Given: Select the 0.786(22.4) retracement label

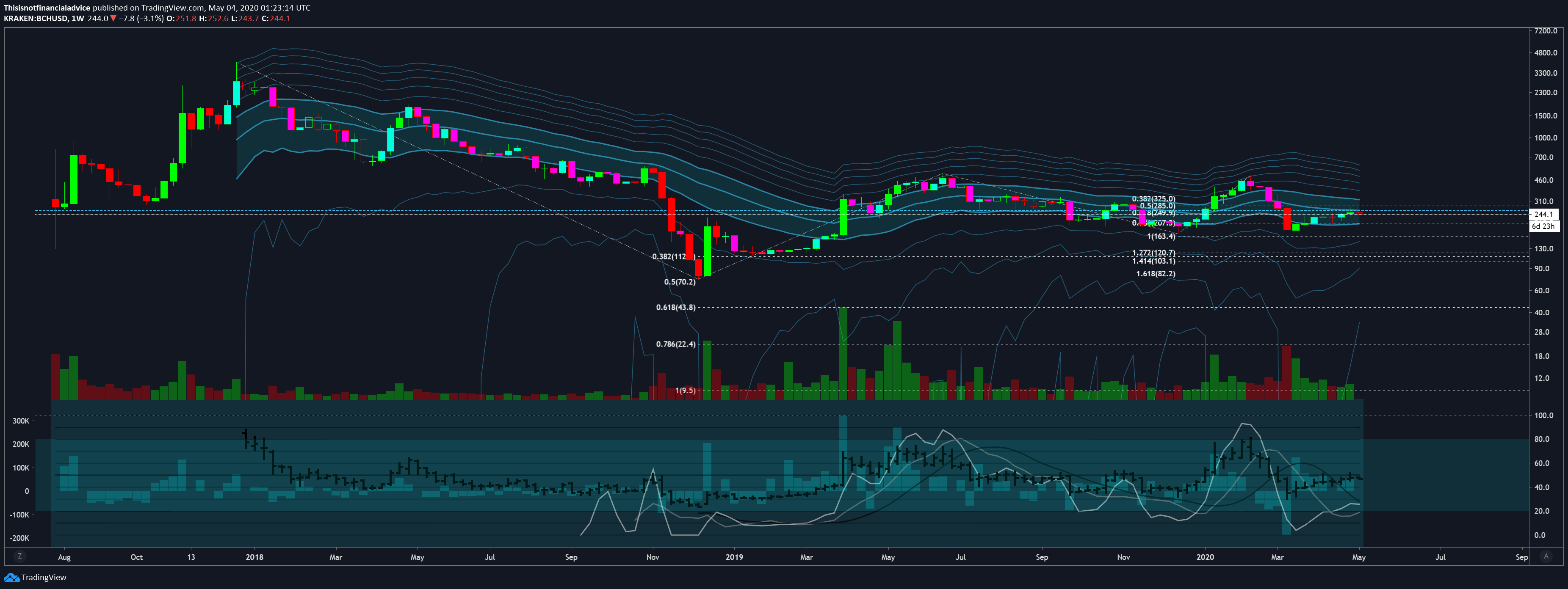Looking at the screenshot, I should click(x=676, y=344).
